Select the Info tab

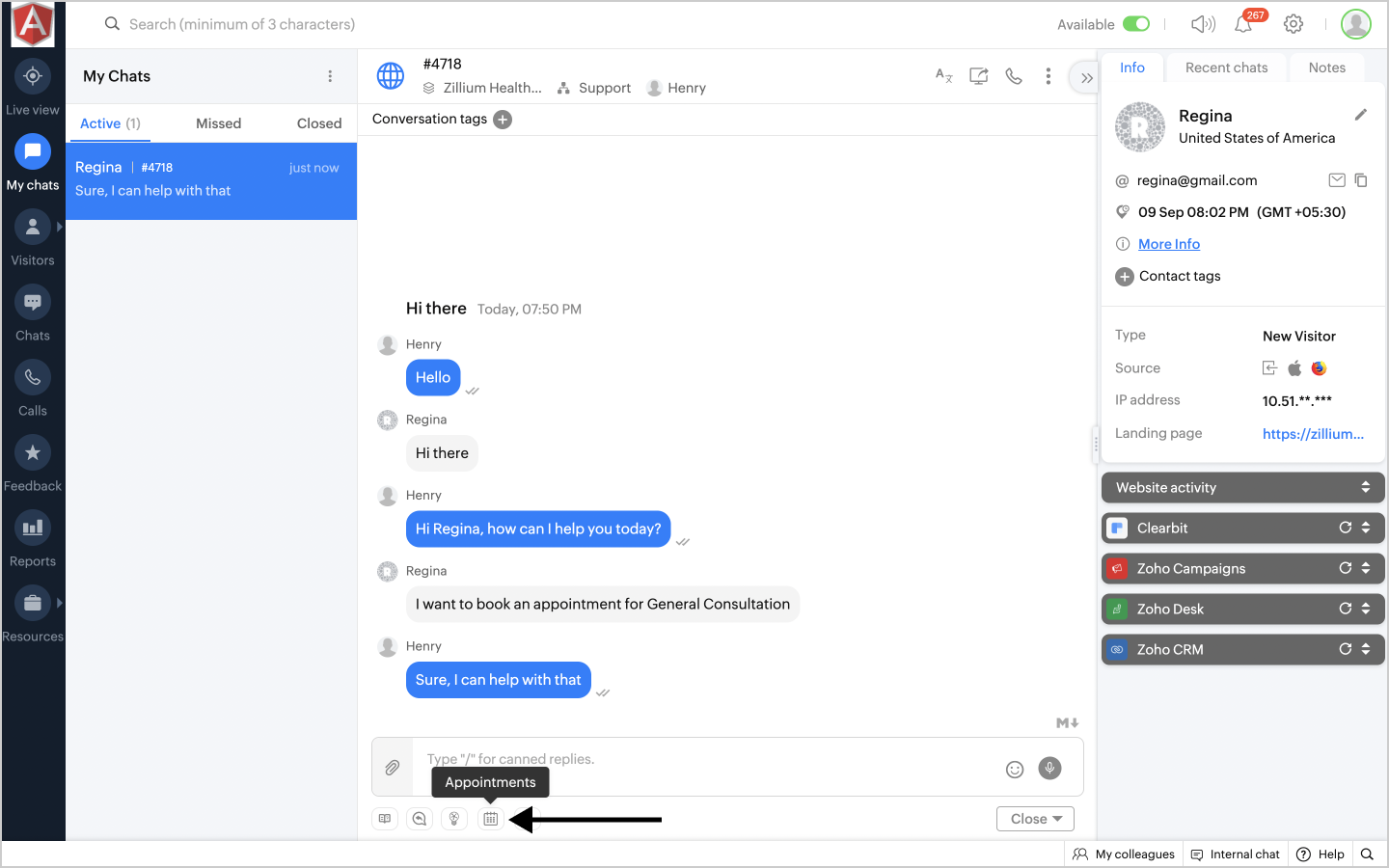coord(1132,68)
